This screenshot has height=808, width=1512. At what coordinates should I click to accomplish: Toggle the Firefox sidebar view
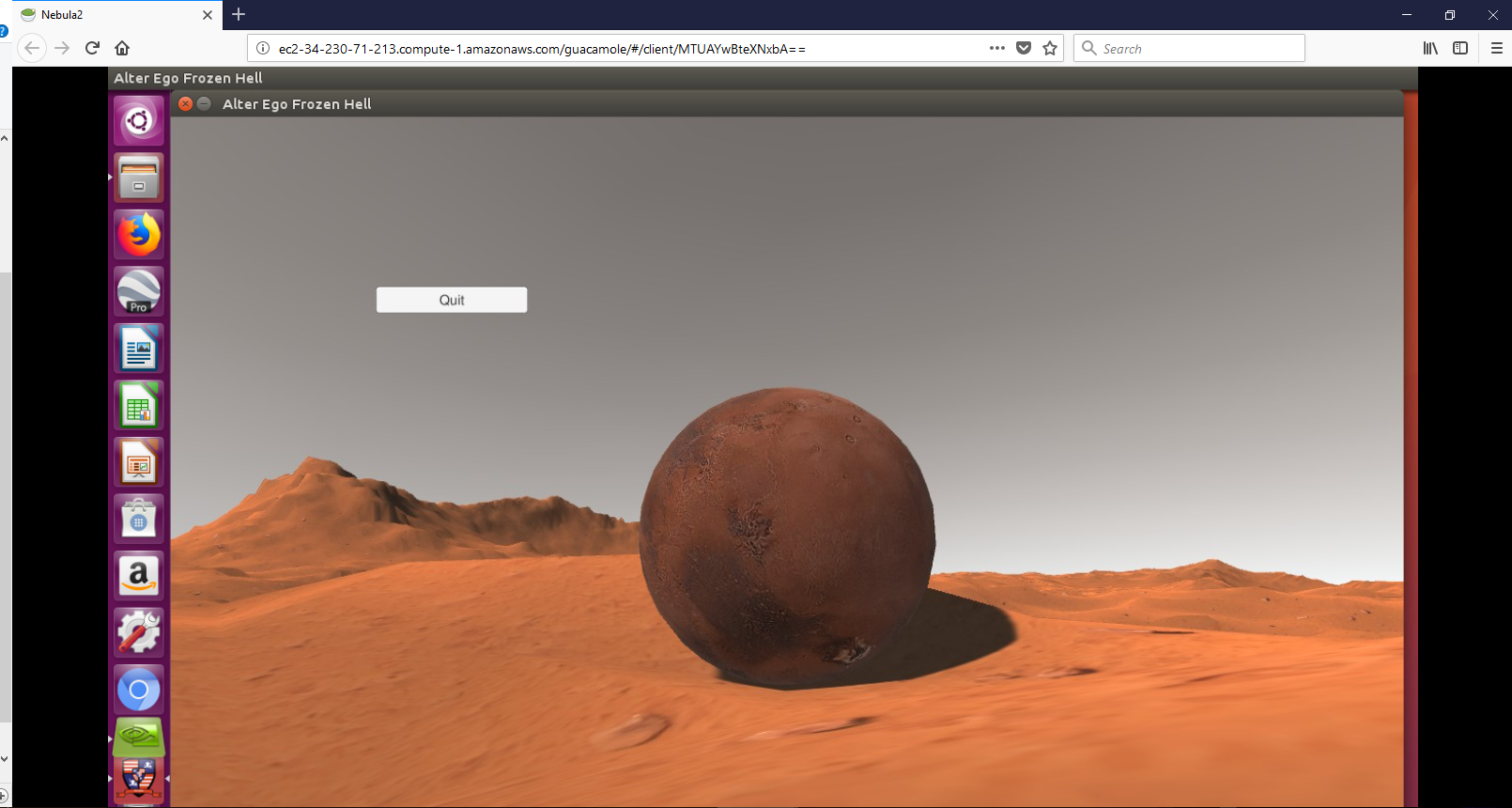1460,48
